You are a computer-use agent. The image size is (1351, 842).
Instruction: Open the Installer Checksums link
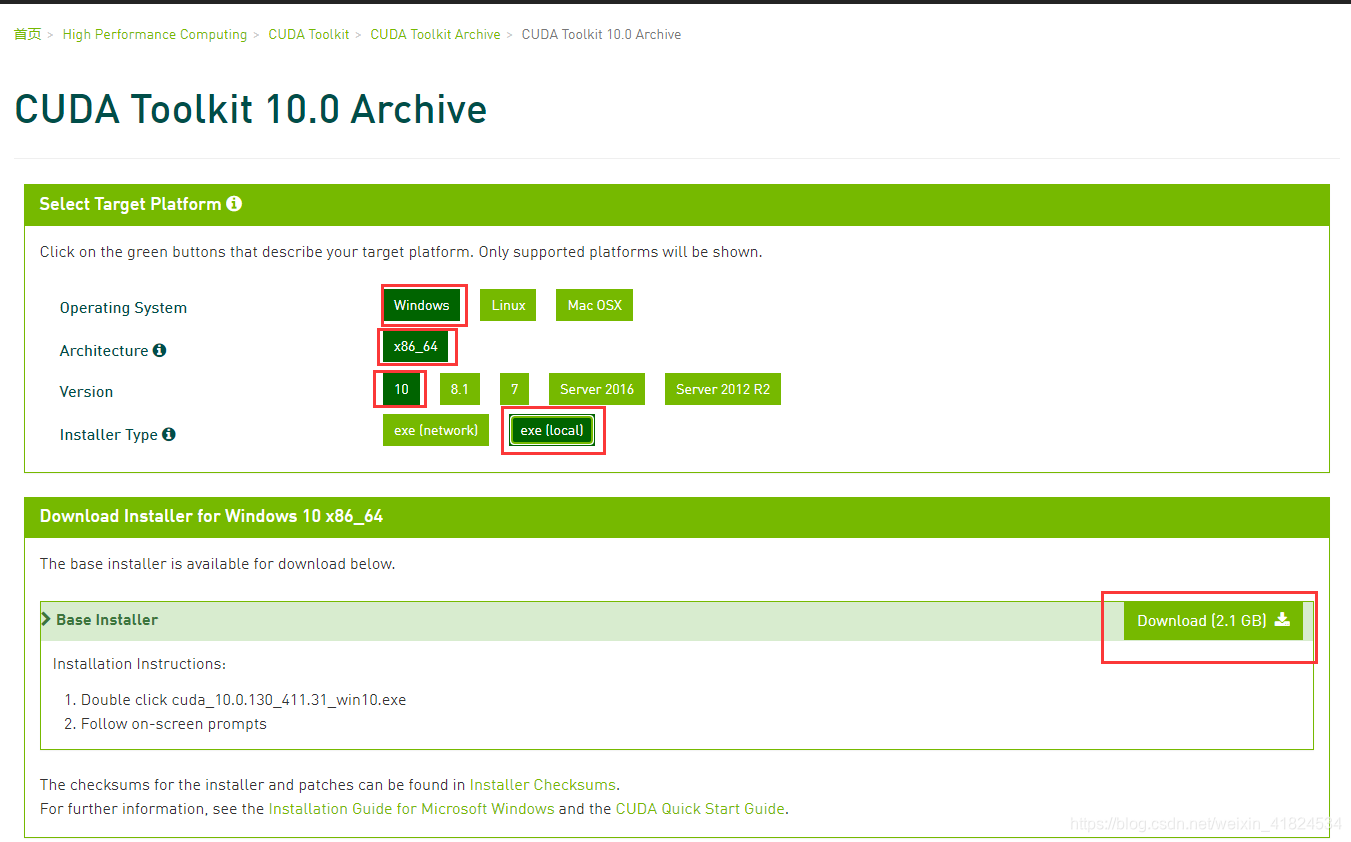543,785
